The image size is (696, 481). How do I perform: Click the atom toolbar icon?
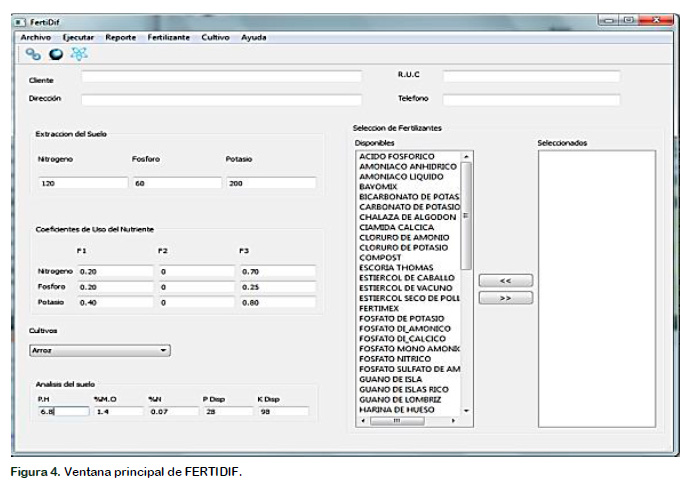tap(79, 54)
